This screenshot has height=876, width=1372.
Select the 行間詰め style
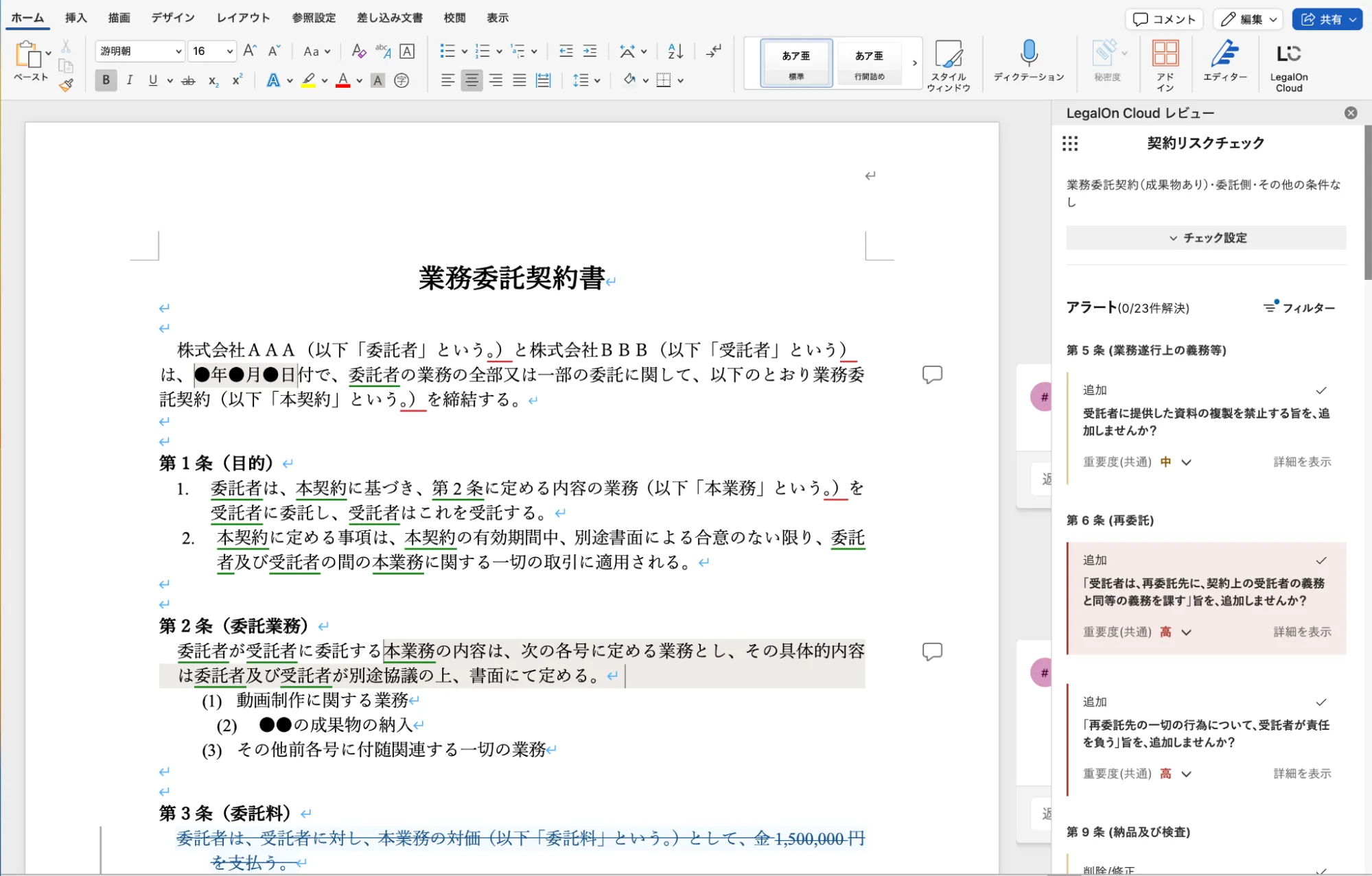click(870, 63)
